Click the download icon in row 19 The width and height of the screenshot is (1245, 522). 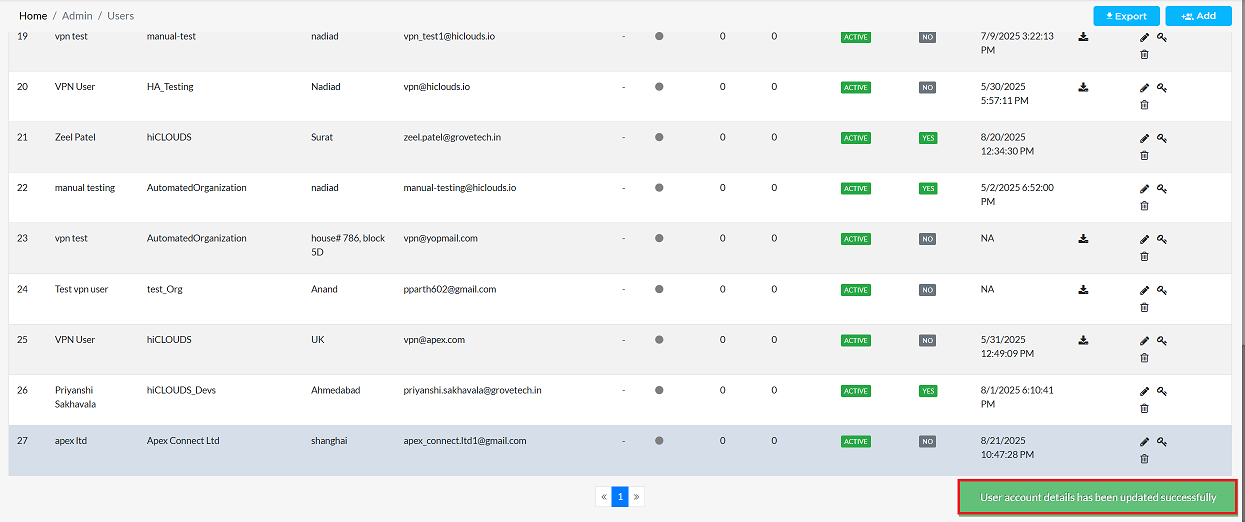(1083, 37)
